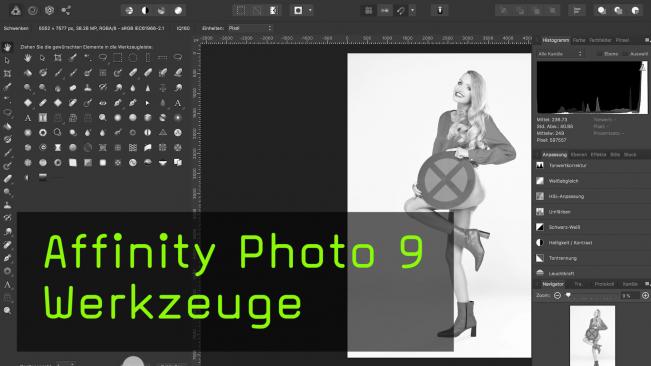Select the Crop tool in left toolbar
Image resolution: width=651 pixels, height=366 pixels.
coord(7,74)
